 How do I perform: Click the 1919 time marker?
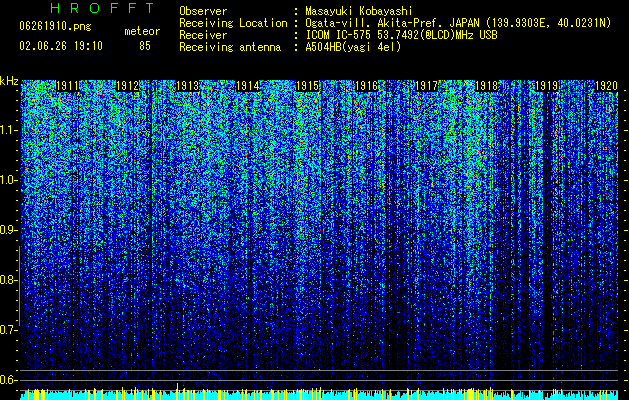[546, 86]
